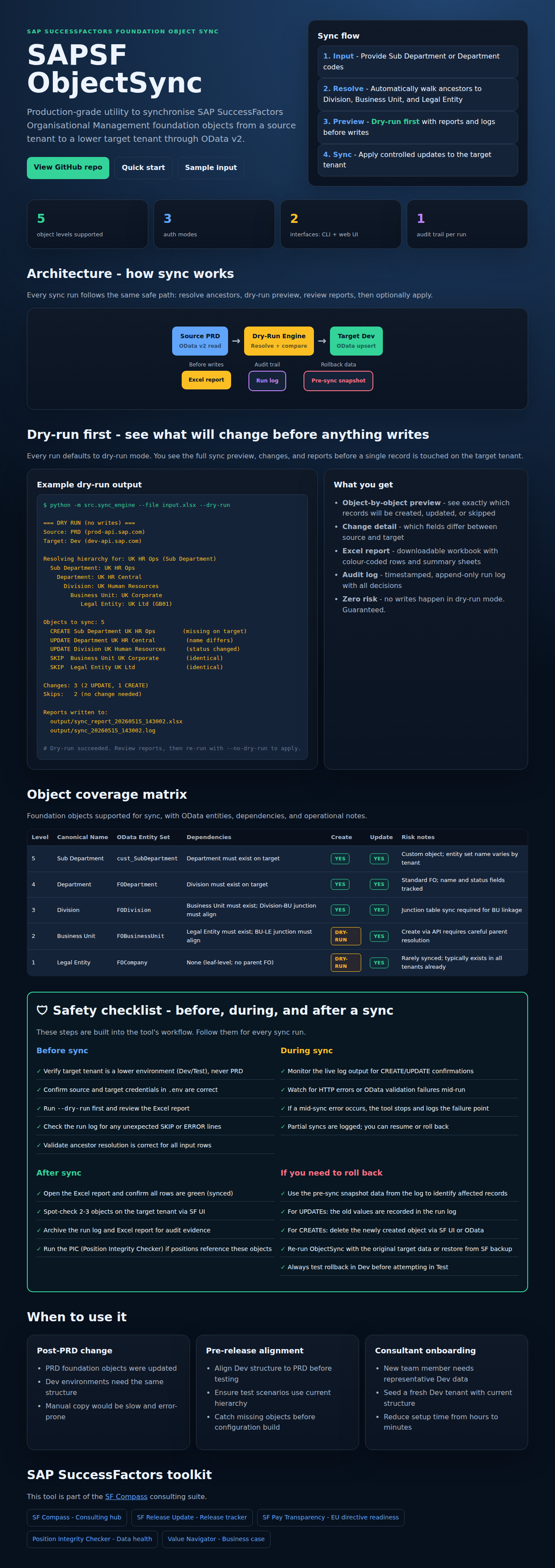Visit SF Release Update - Release tracker
555x1568 pixels.
point(192,1517)
